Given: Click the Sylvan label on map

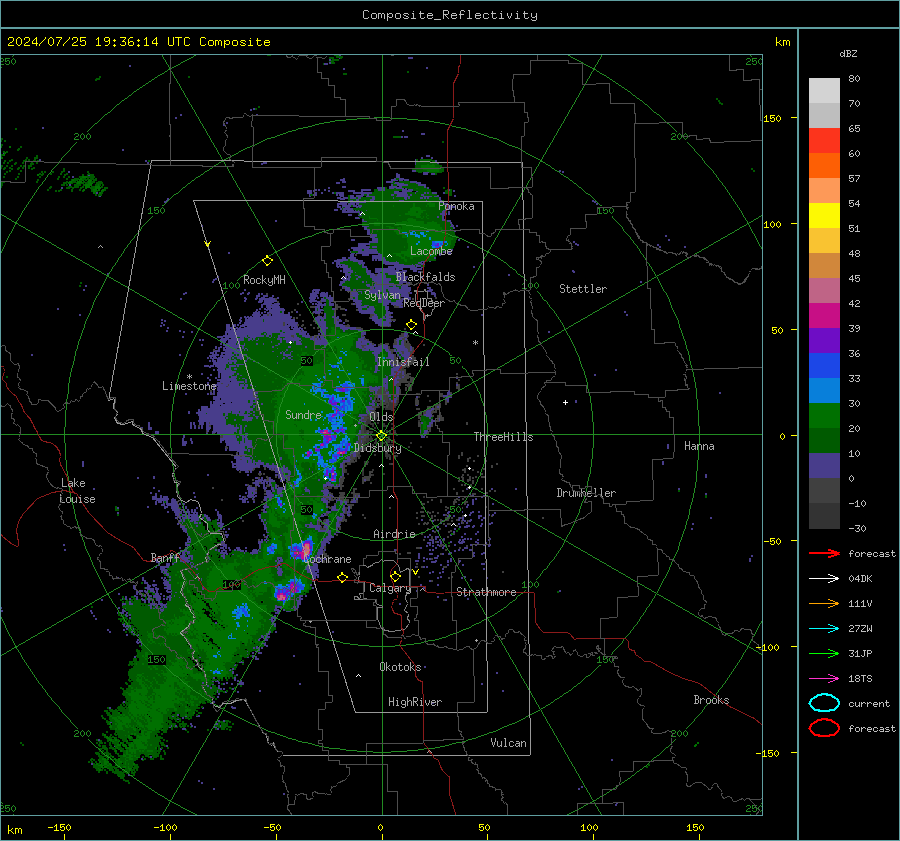Looking at the screenshot, I should coord(382,295).
